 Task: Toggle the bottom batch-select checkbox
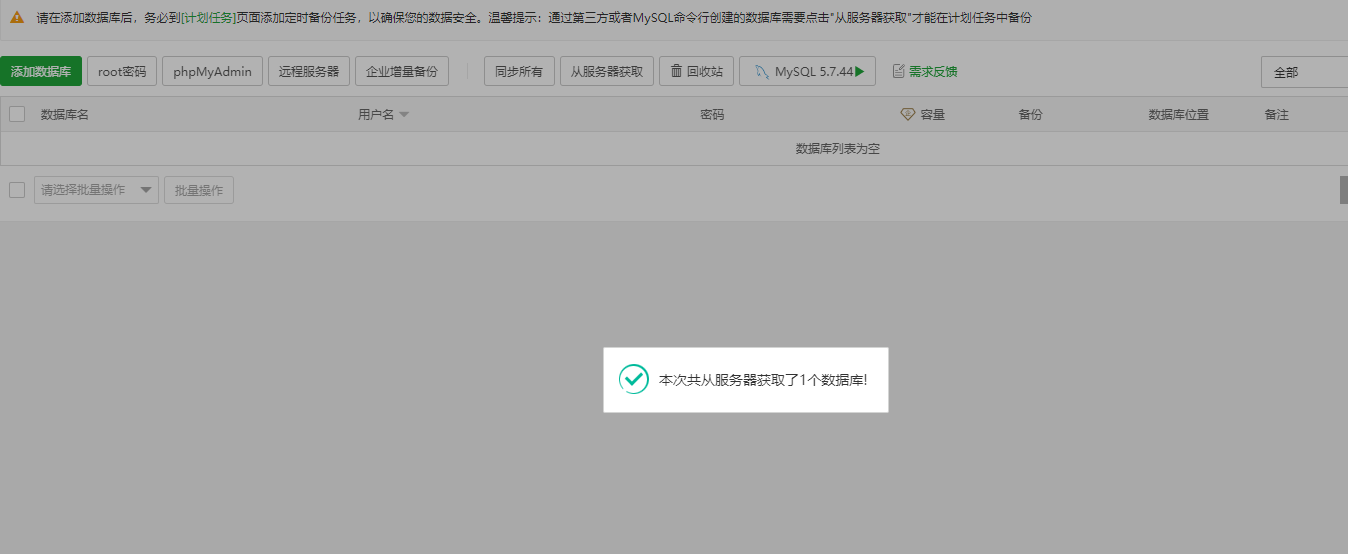point(17,190)
